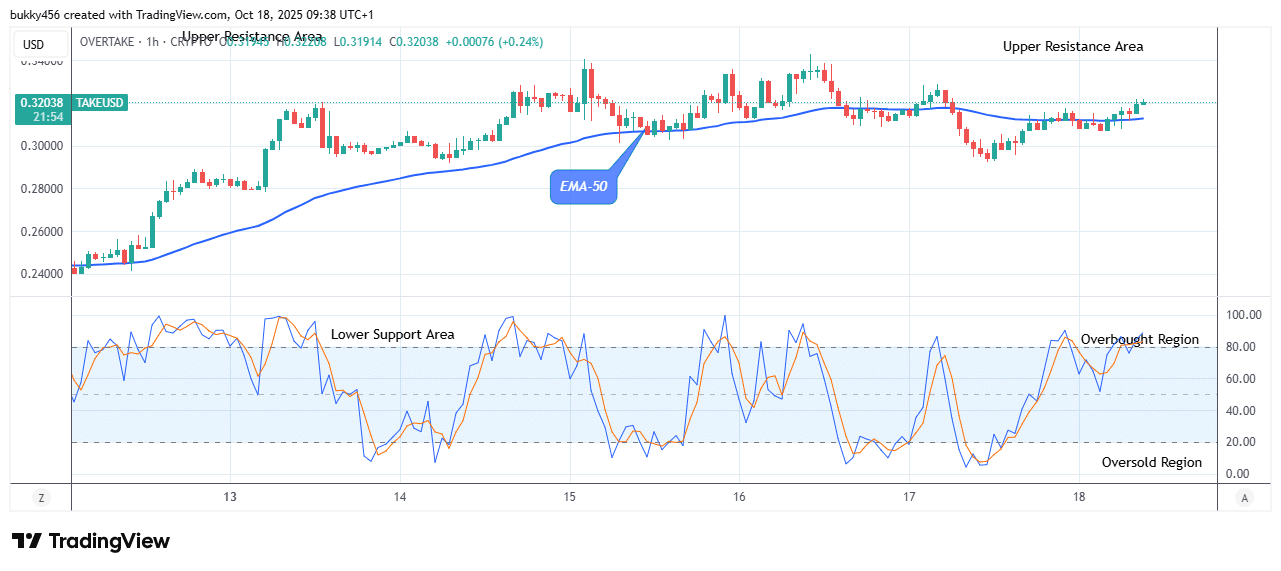This screenshot has width=1281, height=571.
Task: Select date 13 on the time axis
Action: tap(230, 497)
